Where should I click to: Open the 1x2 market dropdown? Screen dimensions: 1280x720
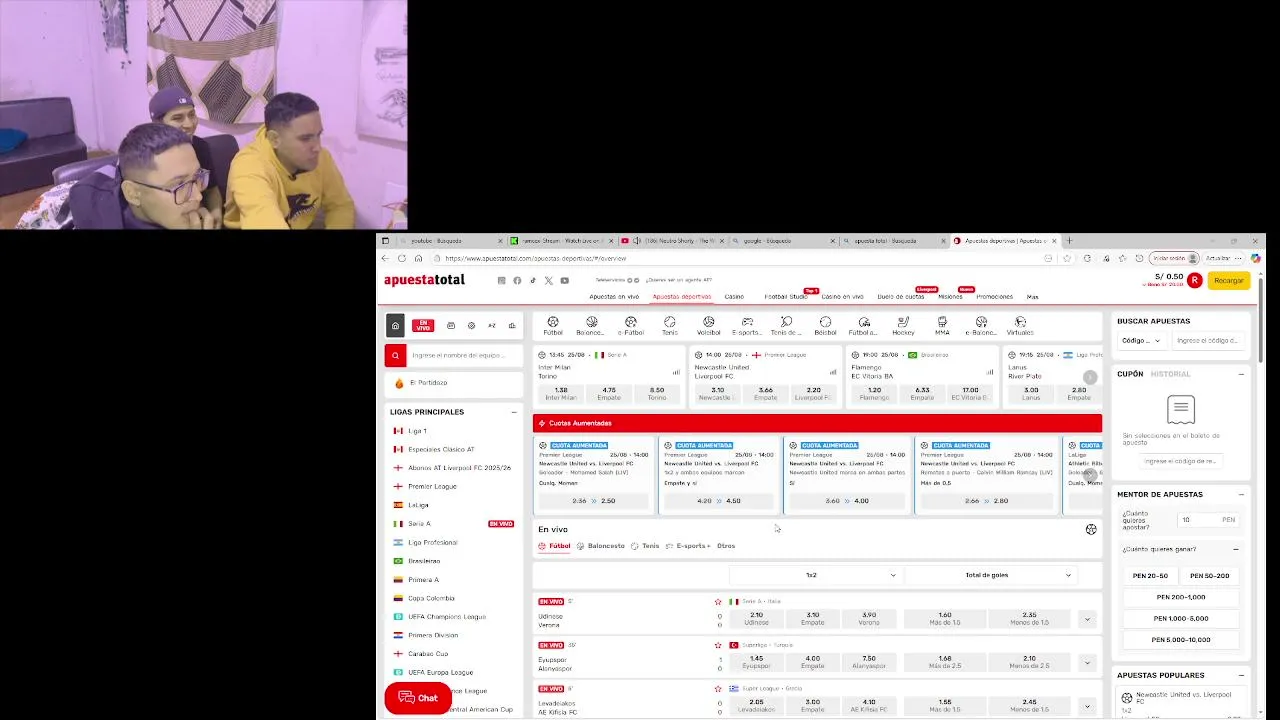tap(815, 575)
